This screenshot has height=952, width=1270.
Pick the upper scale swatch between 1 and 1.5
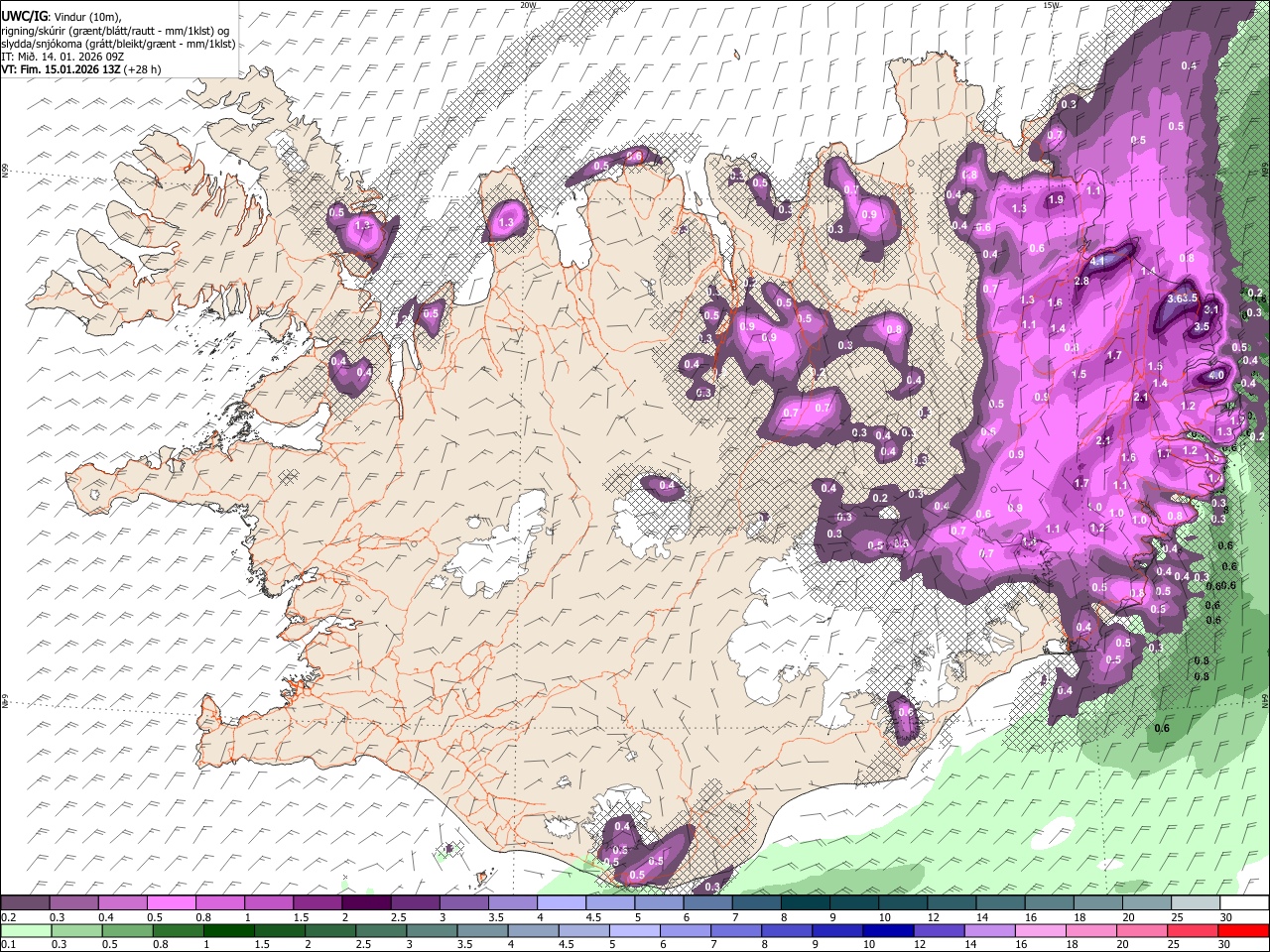click(x=268, y=903)
